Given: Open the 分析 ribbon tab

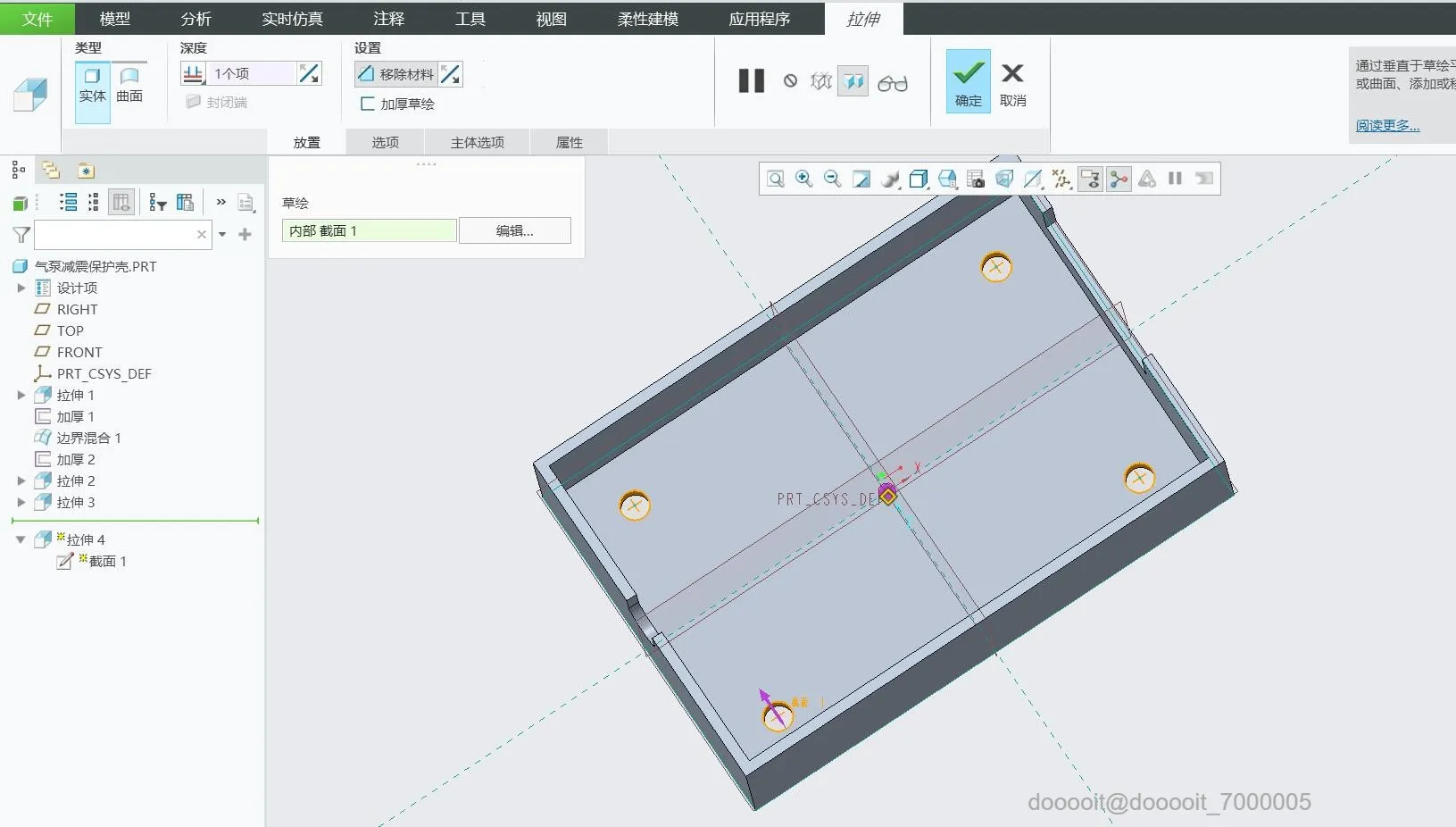Looking at the screenshot, I should [196, 19].
